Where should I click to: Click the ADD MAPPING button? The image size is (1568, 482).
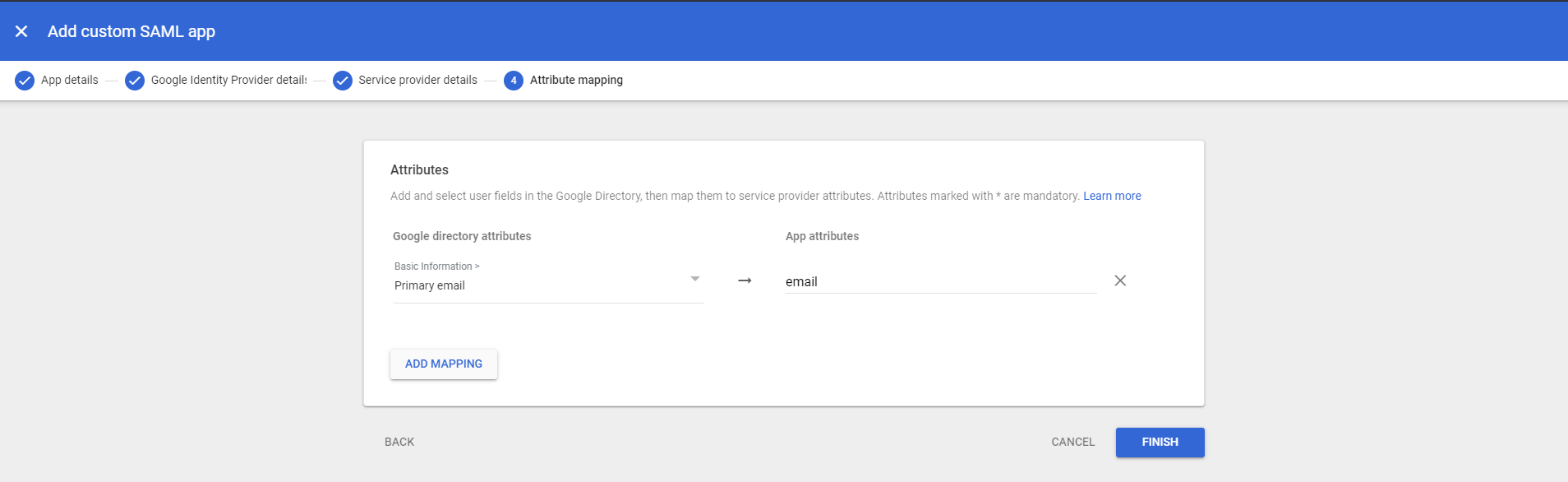[444, 364]
